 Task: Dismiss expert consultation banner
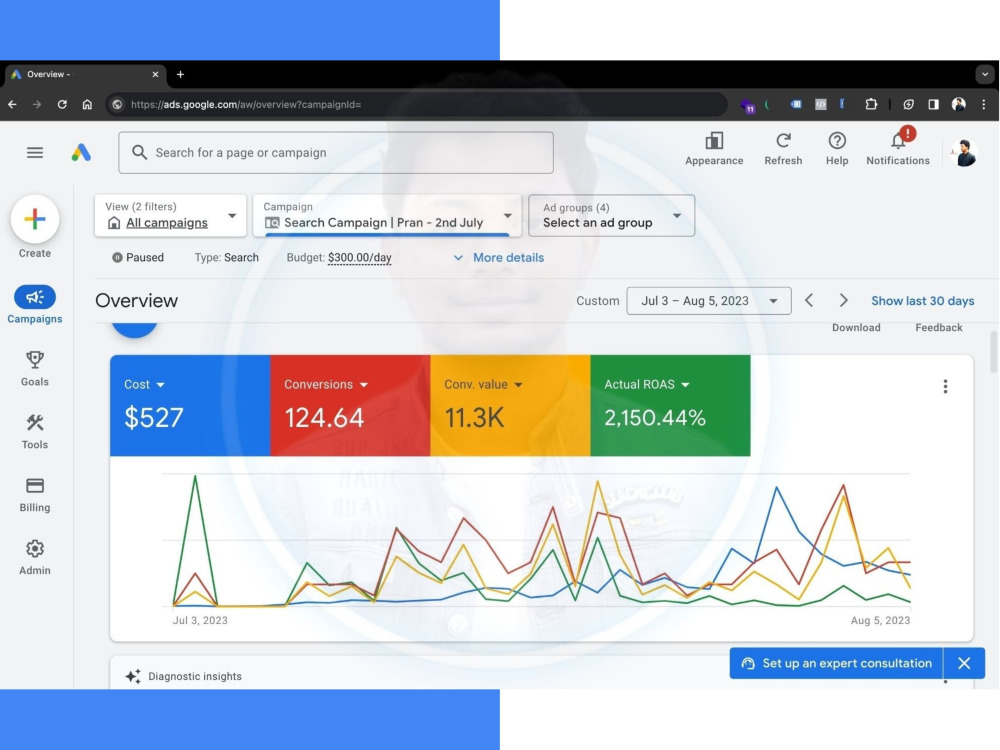[x=964, y=663]
